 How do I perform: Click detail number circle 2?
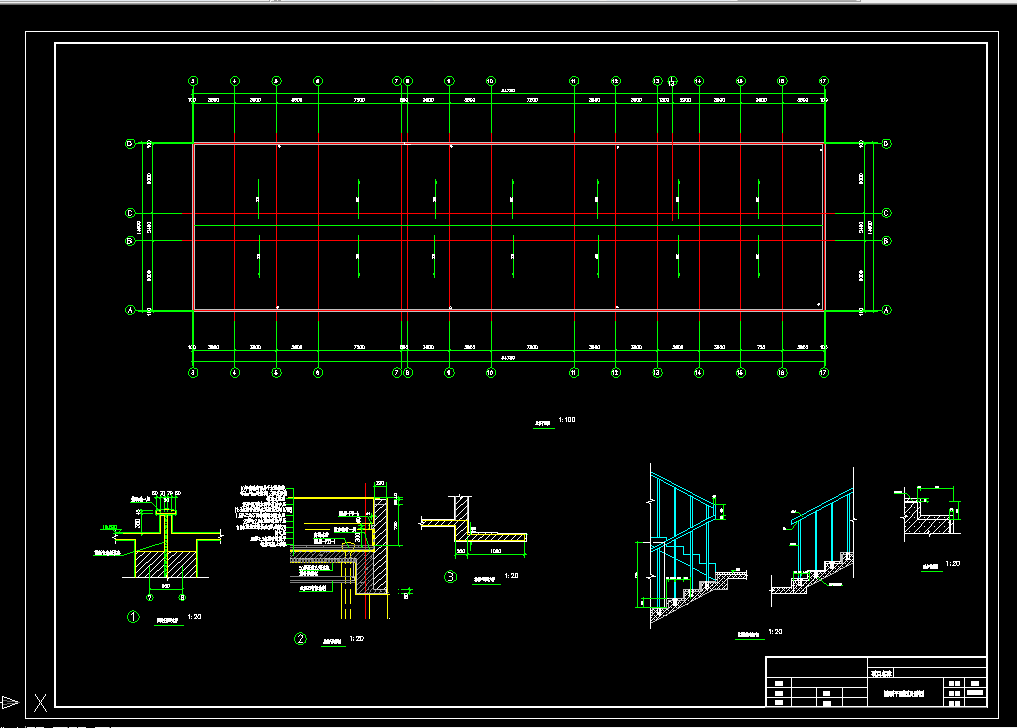(300, 638)
